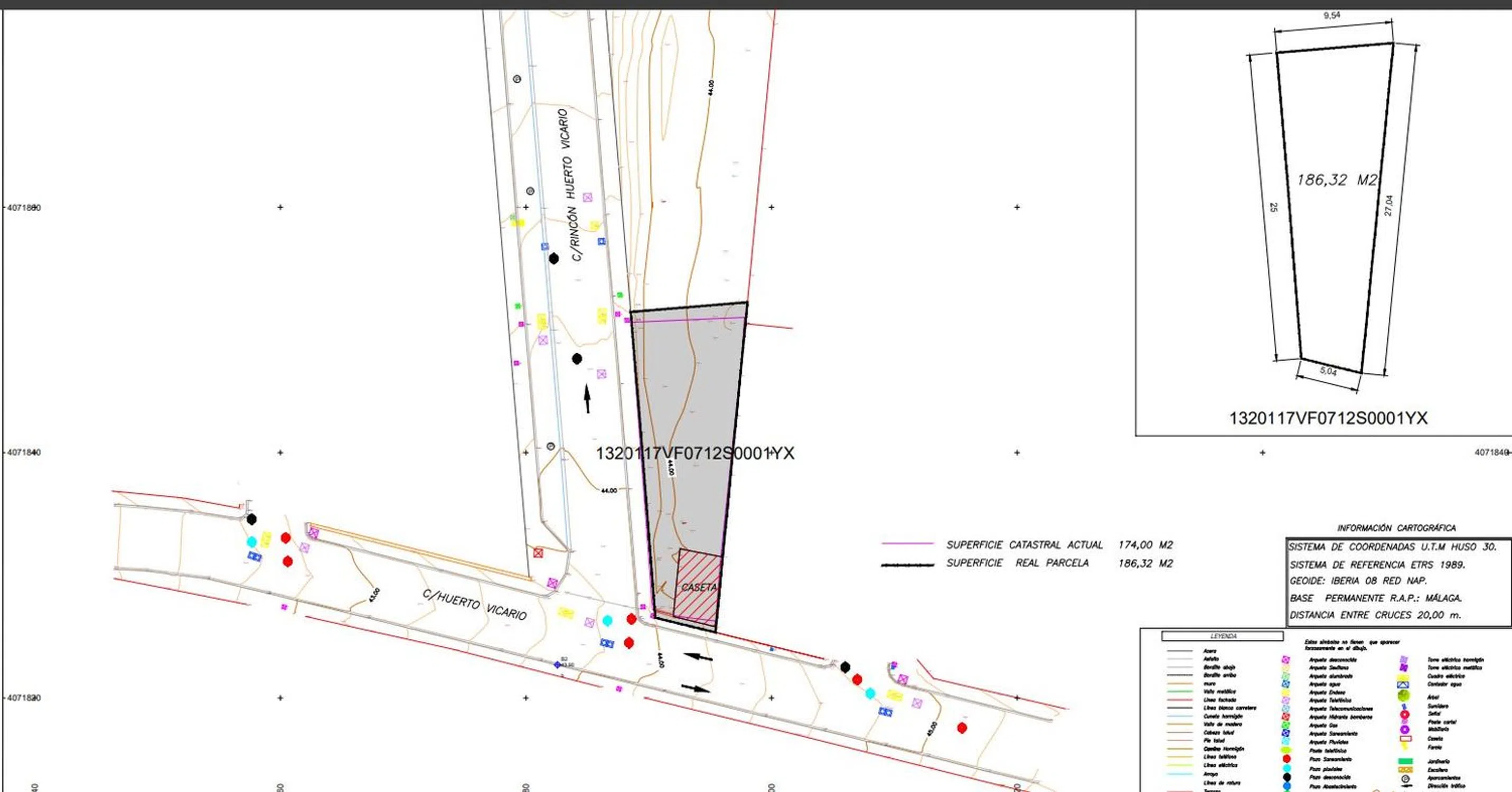Click the Árbol tree symbol in legend

(1403, 696)
